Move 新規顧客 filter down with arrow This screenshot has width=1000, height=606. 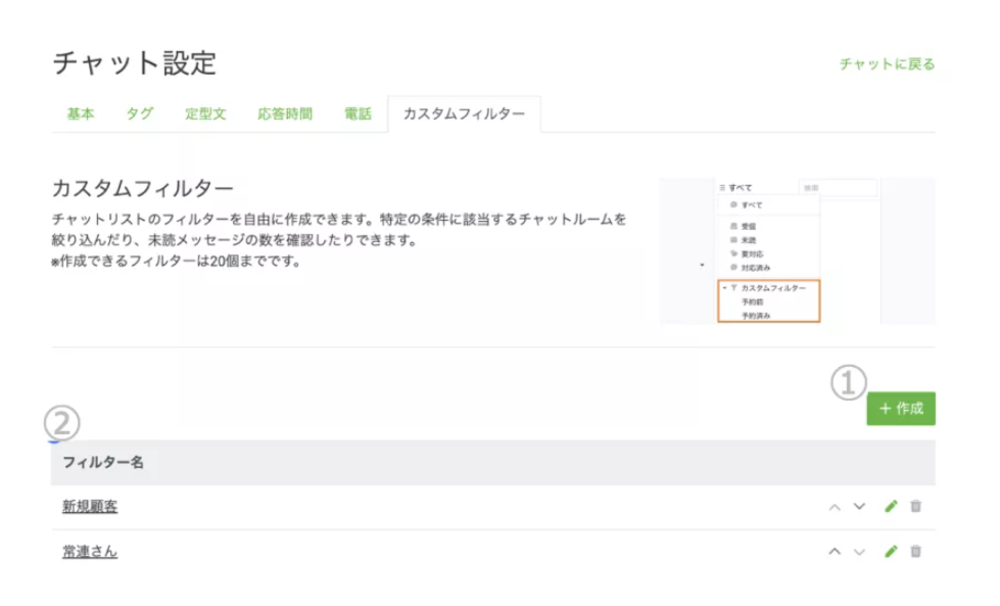point(859,507)
